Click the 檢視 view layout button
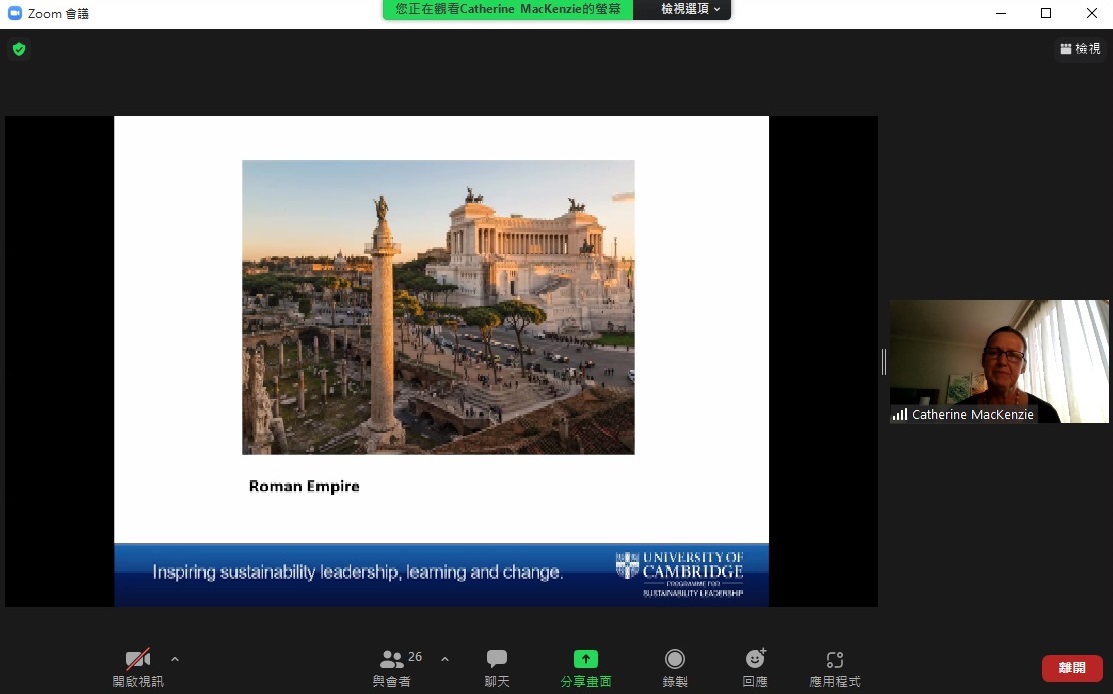 [1080, 49]
